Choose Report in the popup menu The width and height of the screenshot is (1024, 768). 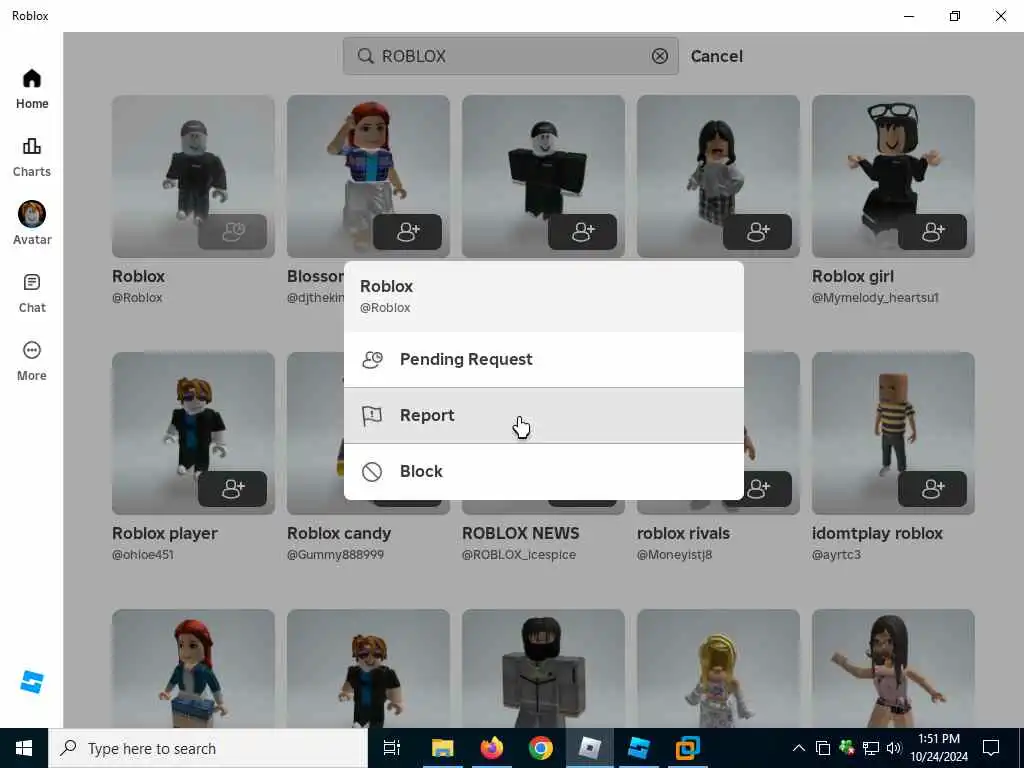pyautogui.click(x=543, y=415)
